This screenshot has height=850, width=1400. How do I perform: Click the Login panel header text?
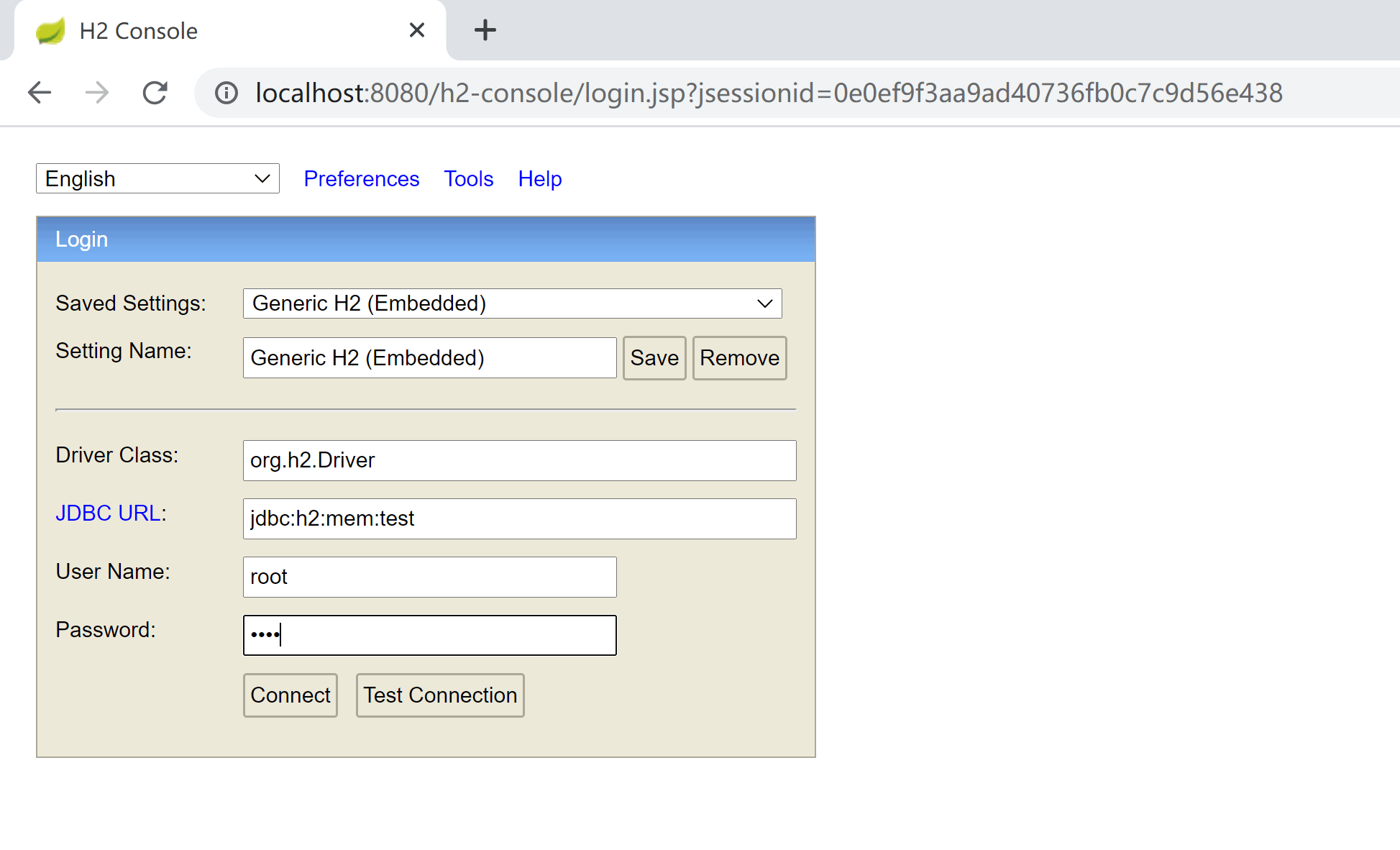81,239
